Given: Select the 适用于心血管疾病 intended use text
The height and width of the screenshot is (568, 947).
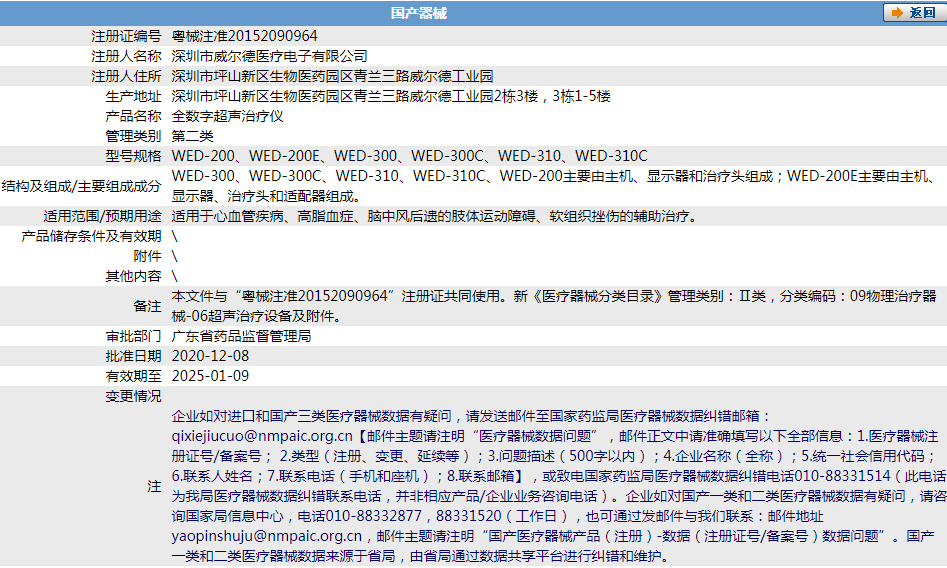Looking at the screenshot, I should (435, 216).
